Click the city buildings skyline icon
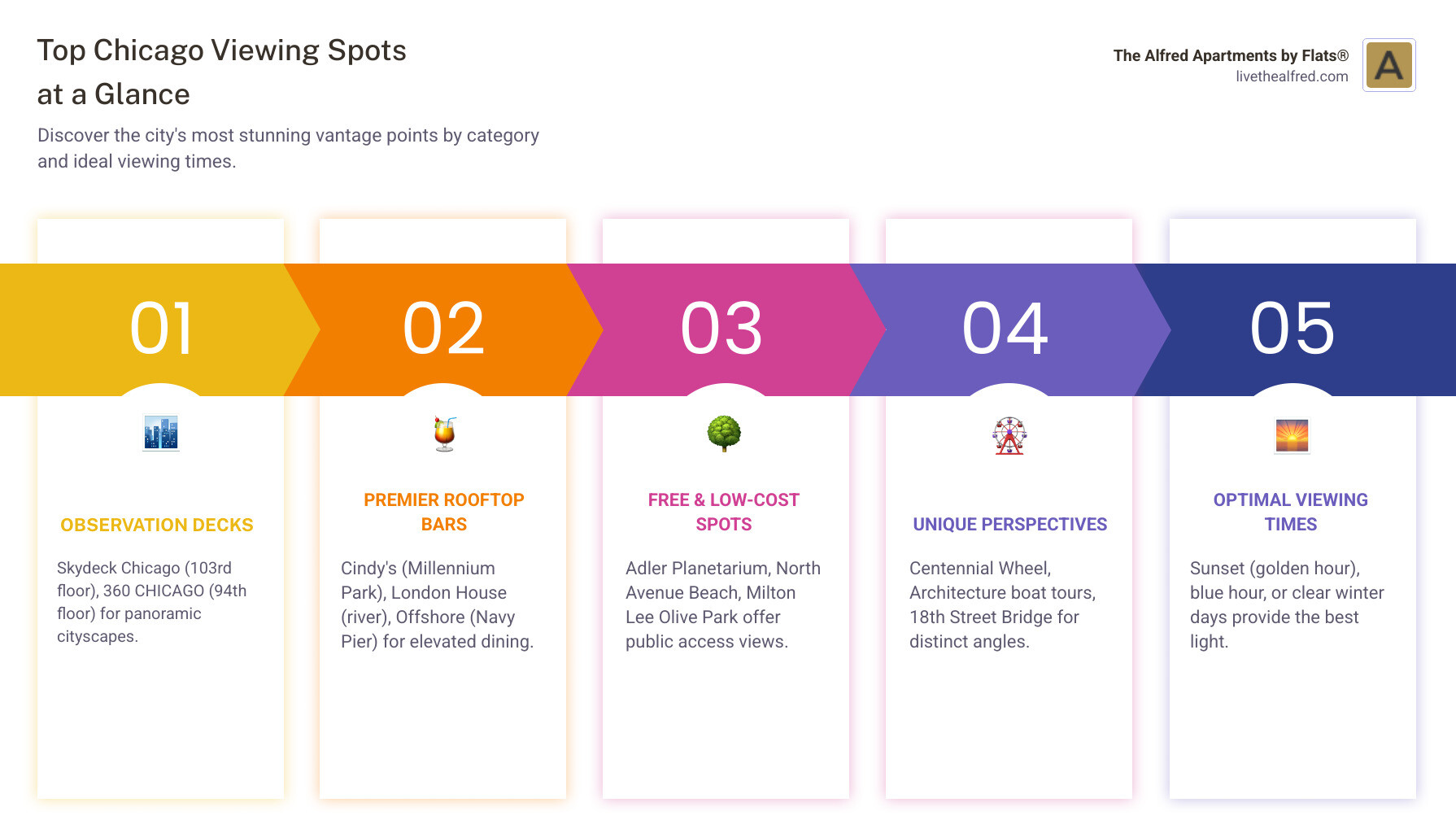Screen dimensions: 1456x833 161,434
